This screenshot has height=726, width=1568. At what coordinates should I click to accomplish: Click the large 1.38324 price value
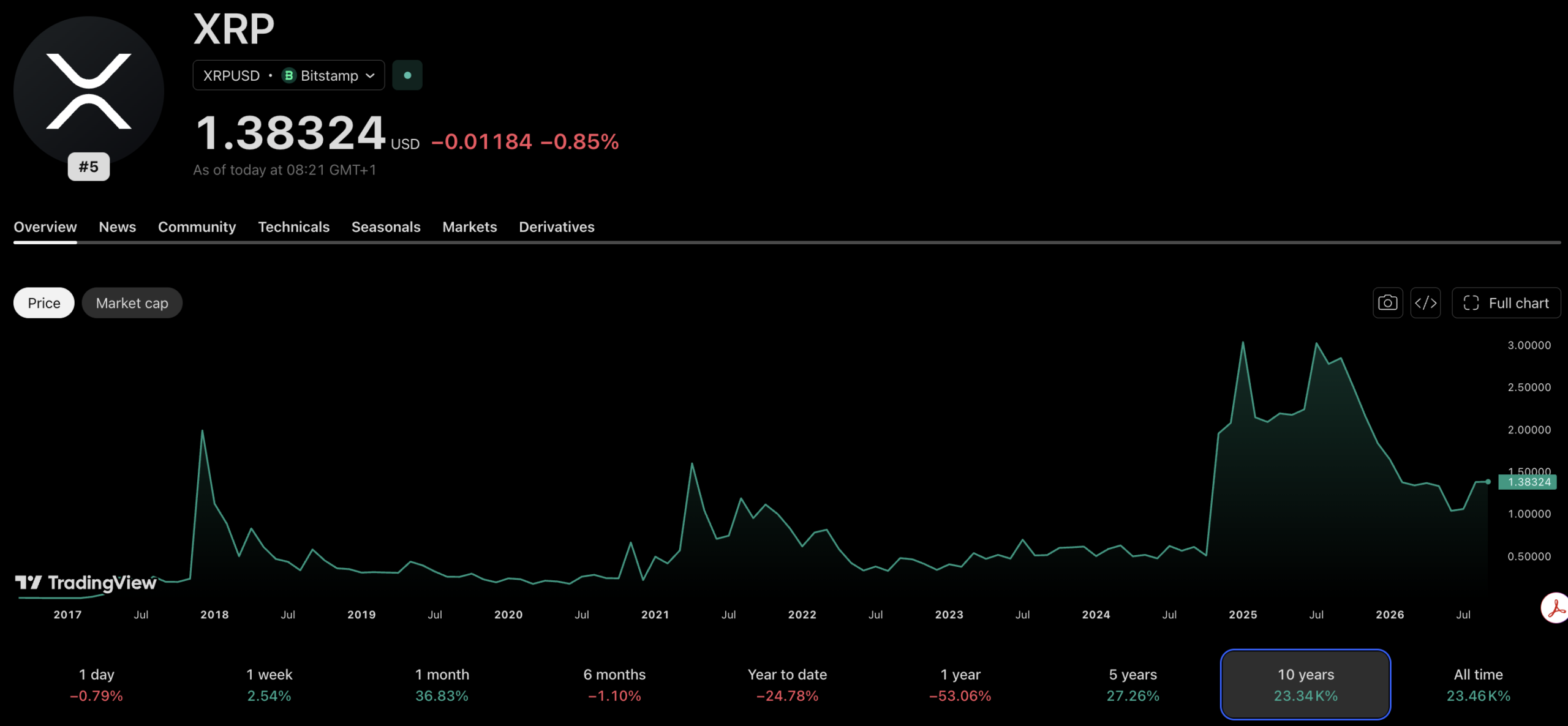(x=290, y=133)
